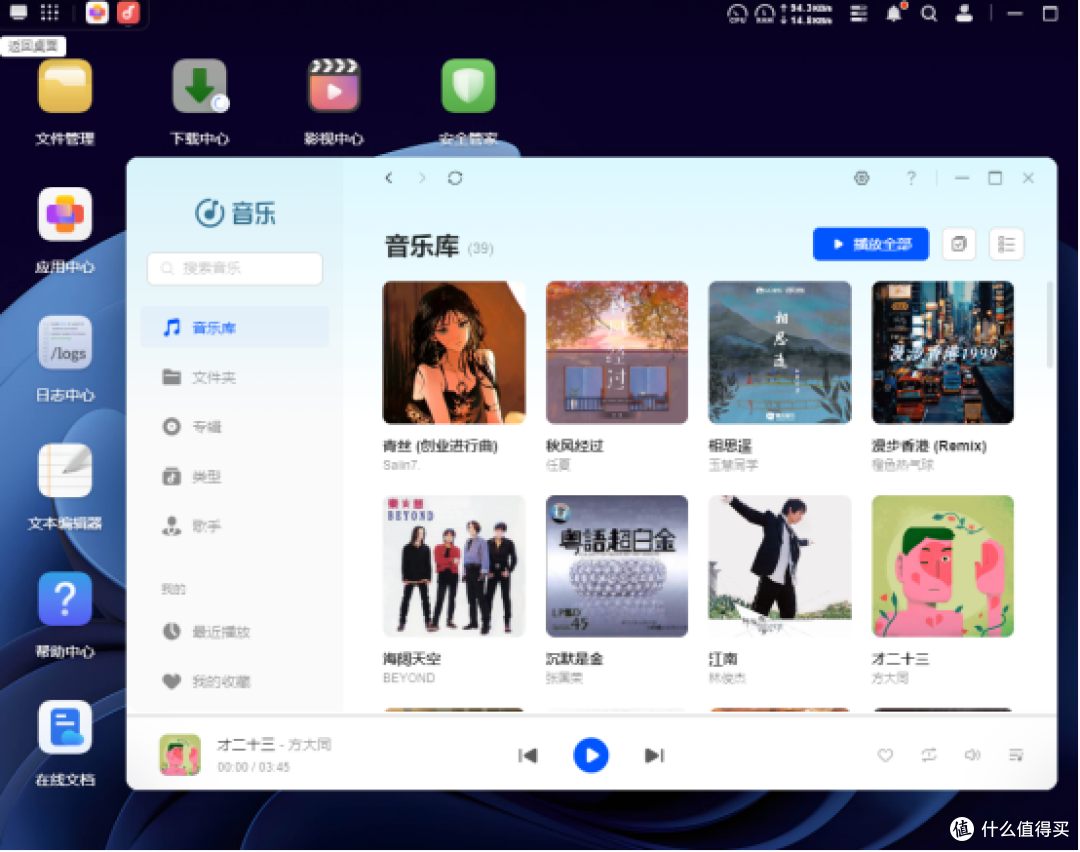Open the 海阔天空 BEYOND cover
Viewport: 1080px width, 852px height.
(x=454, y=566)
